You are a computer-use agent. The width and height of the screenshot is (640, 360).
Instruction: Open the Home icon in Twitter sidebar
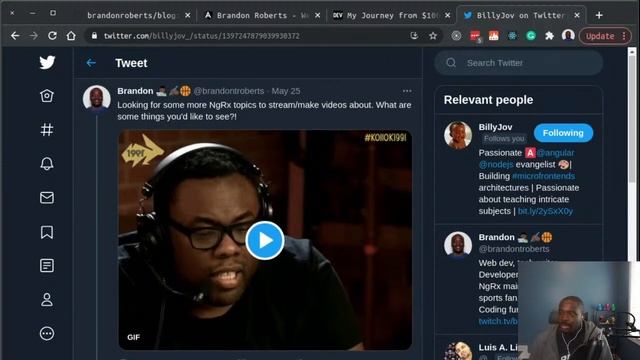[47, 96]
